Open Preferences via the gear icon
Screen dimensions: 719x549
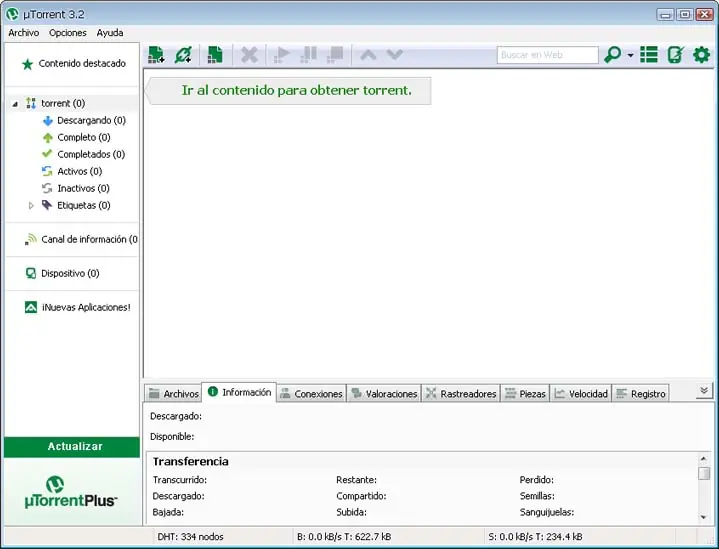point(702,55)
